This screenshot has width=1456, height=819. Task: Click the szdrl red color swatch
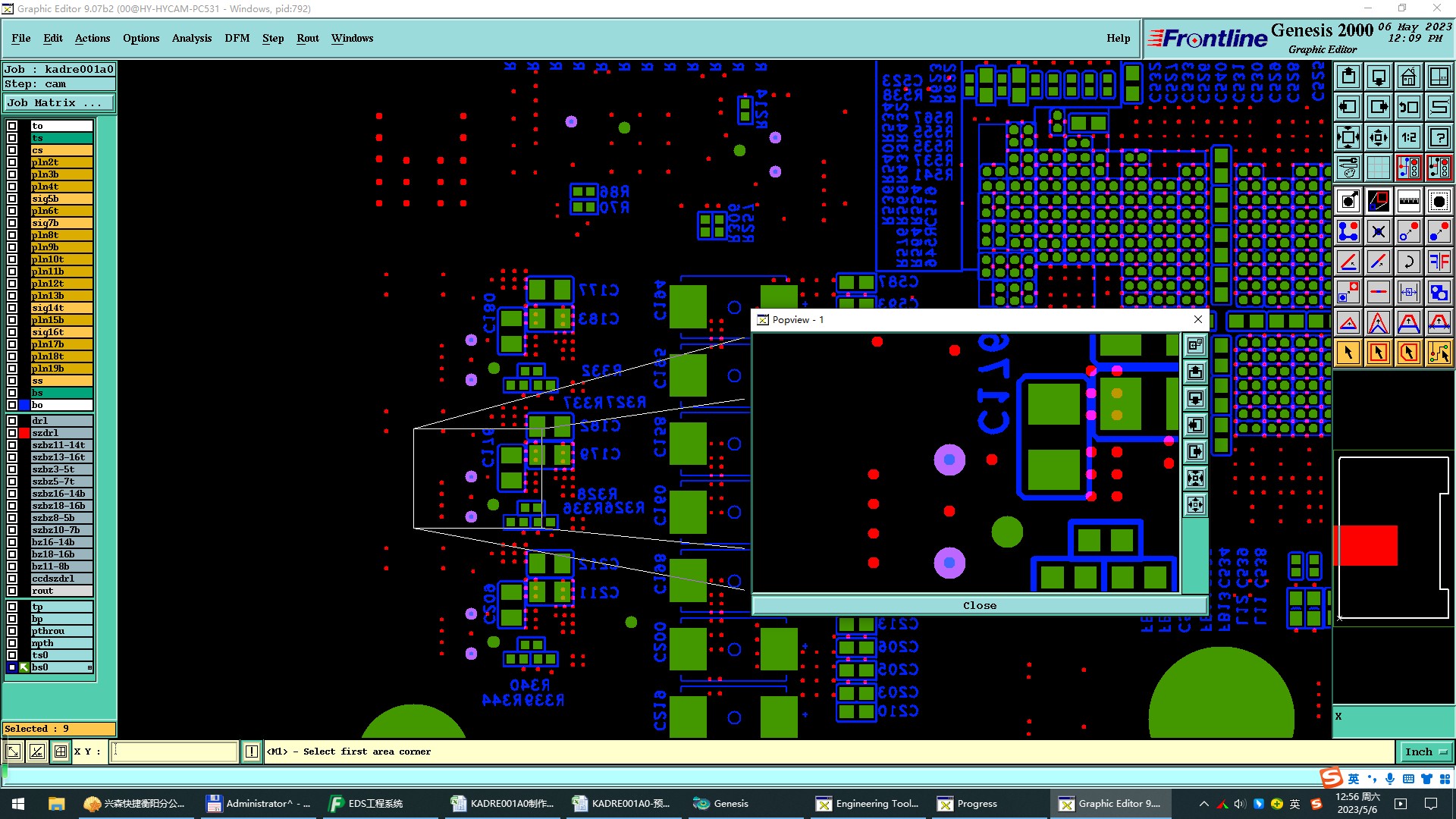pyautogui.click(x=24, y=433)
